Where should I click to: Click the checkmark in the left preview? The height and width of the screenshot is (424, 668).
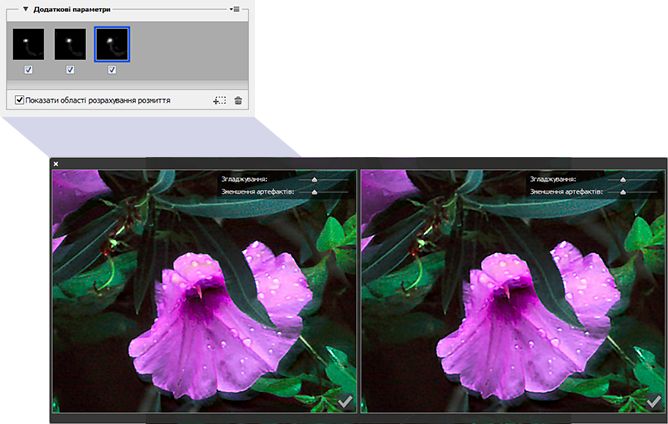tap(345, 401)
